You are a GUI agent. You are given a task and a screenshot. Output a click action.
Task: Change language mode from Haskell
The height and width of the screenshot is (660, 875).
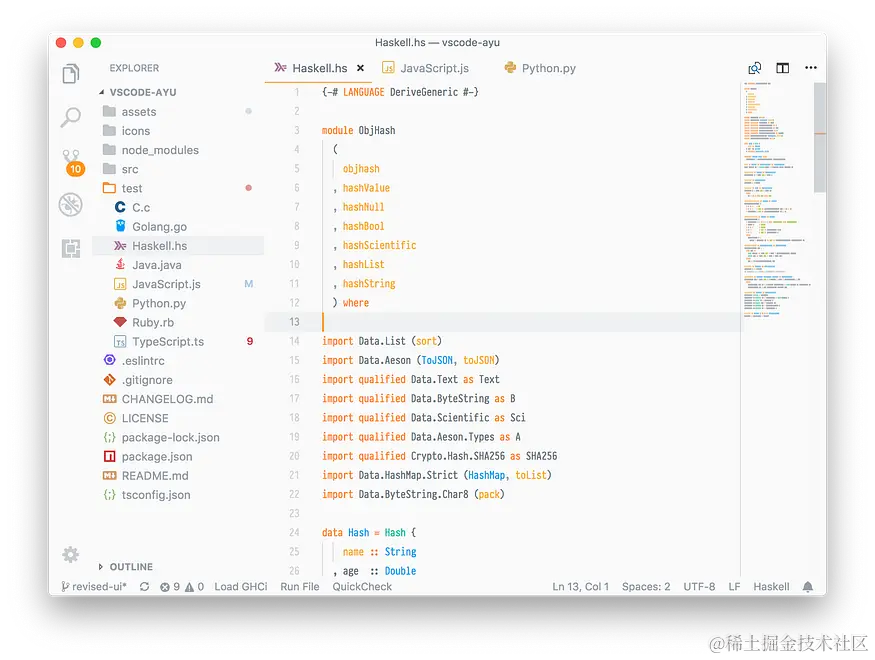pyautogui.click(x=771, y=587)
